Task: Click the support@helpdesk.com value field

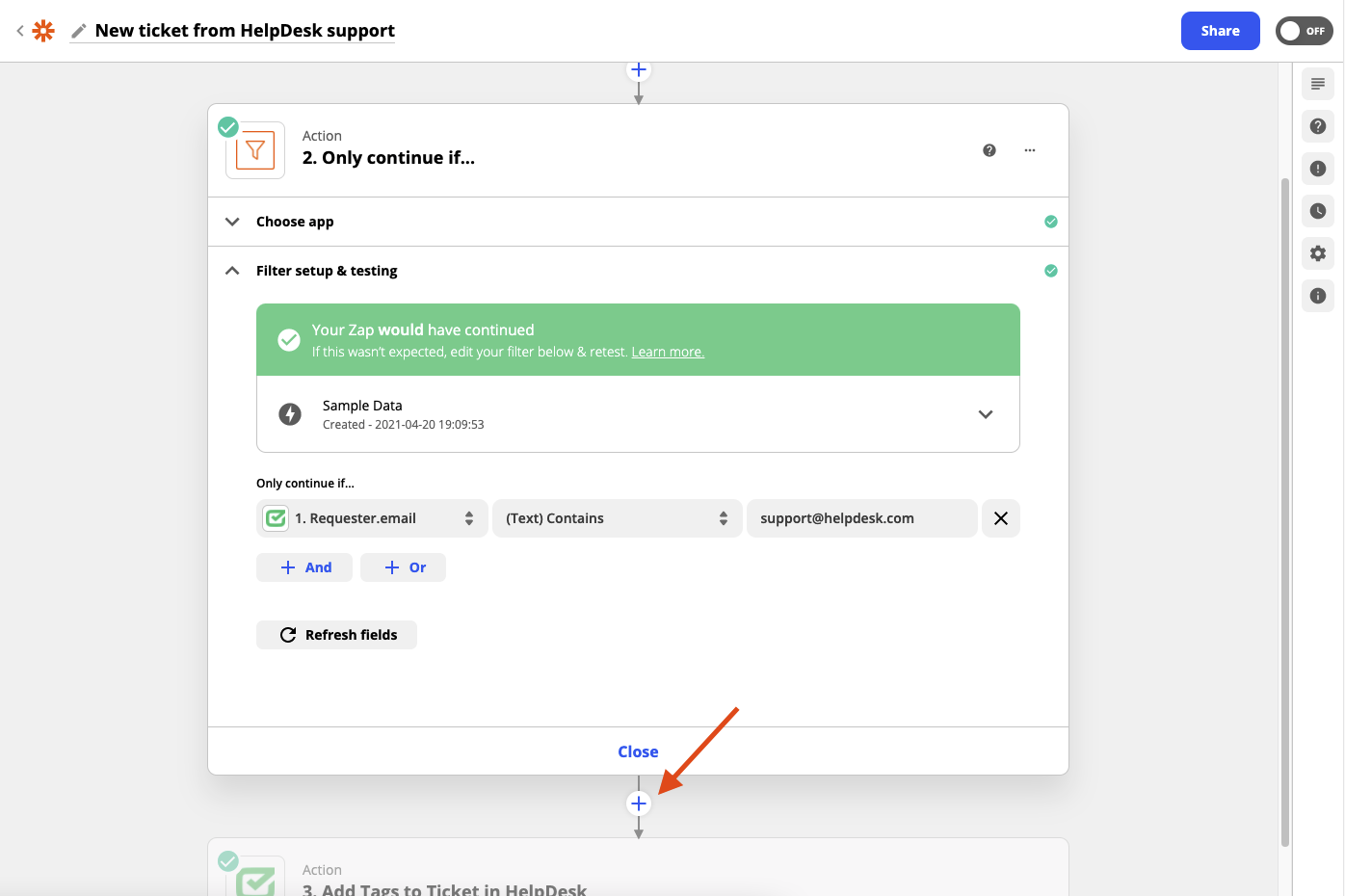Action: pyautogui.click(x=862, y=518)
